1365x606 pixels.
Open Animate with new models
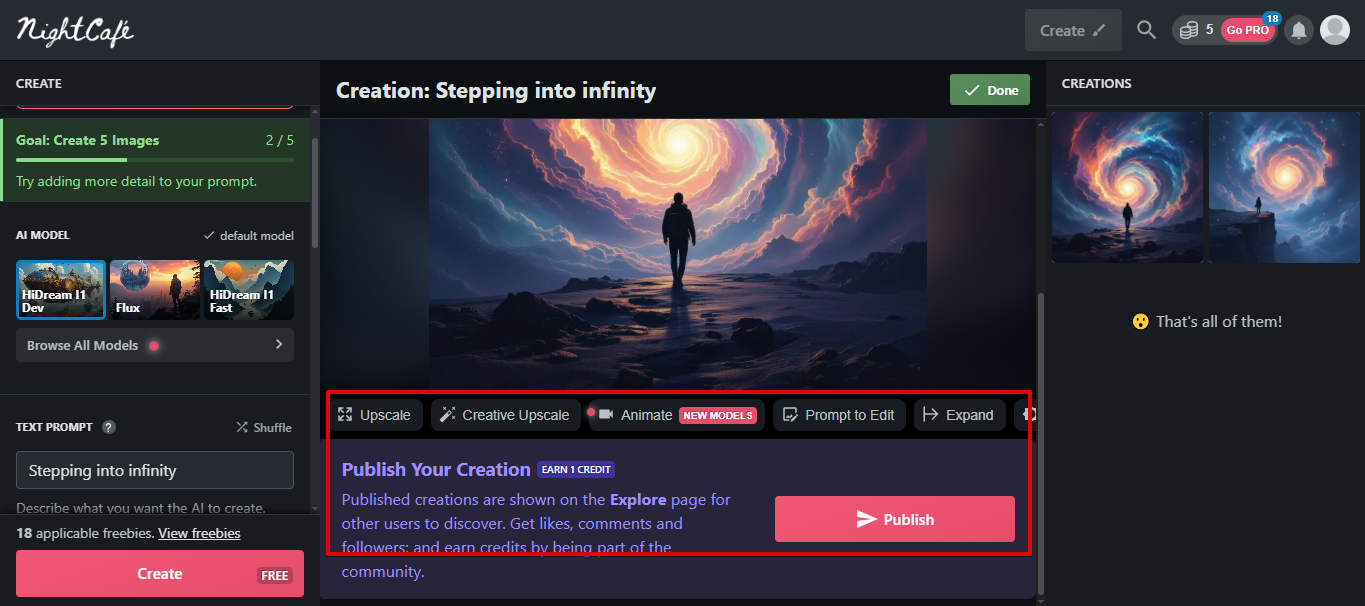677,415
